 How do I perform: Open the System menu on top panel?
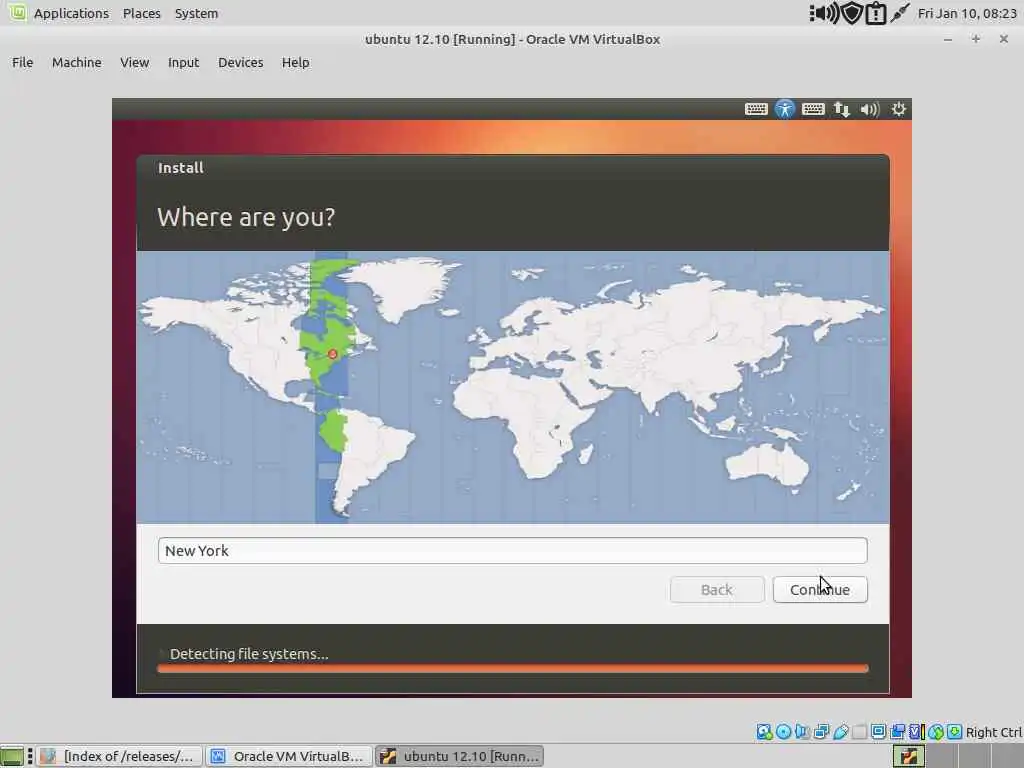(x=197, y=13)
